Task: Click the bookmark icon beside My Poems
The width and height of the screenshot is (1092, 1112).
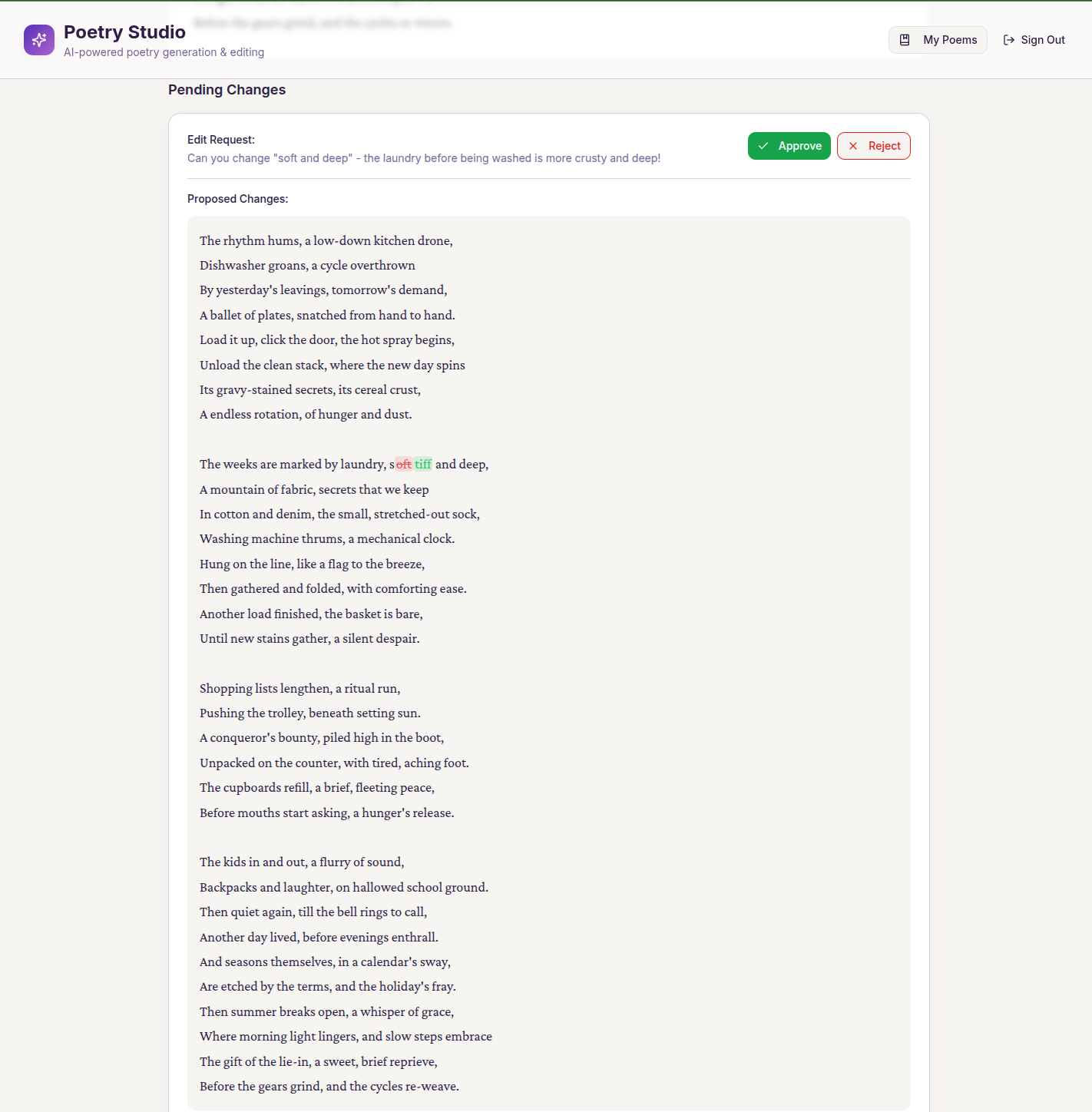Action: click(x=905, y=40)
